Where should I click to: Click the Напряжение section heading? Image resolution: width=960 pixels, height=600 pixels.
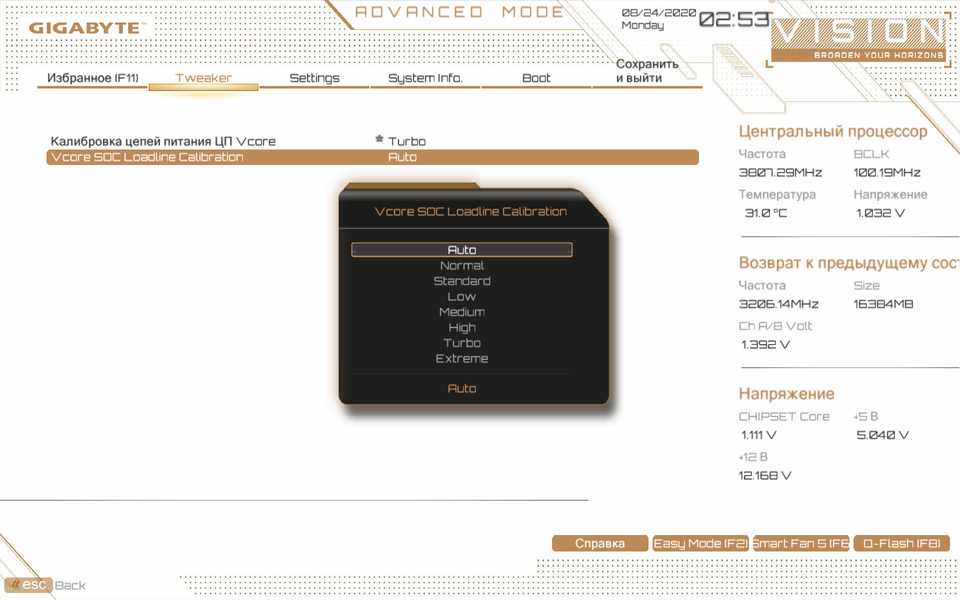[x=786, y=394]
